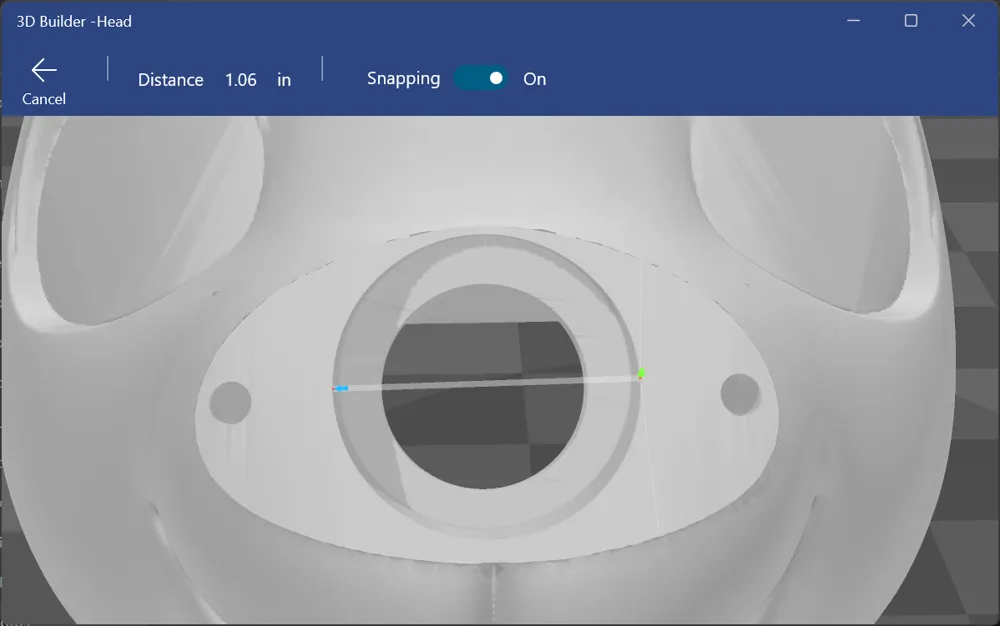
Task: Close the 3D Builder window
Action: [x=968, y=20]
